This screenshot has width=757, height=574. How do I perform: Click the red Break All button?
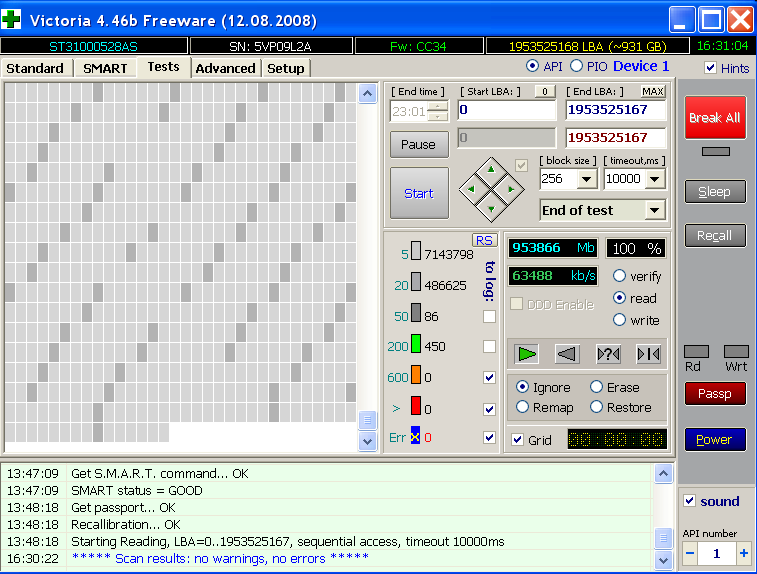pyautogui.click(x=714, y=117)
